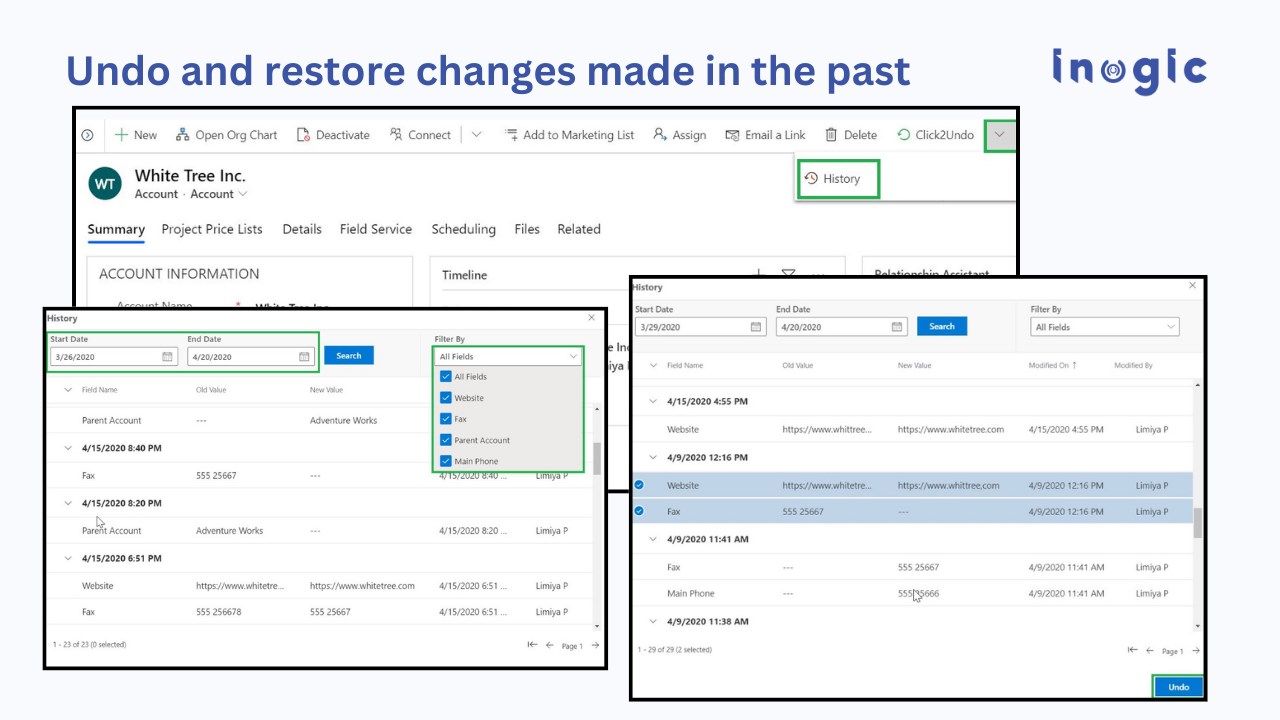Go to next page in left History dialog

pos(595,645)
